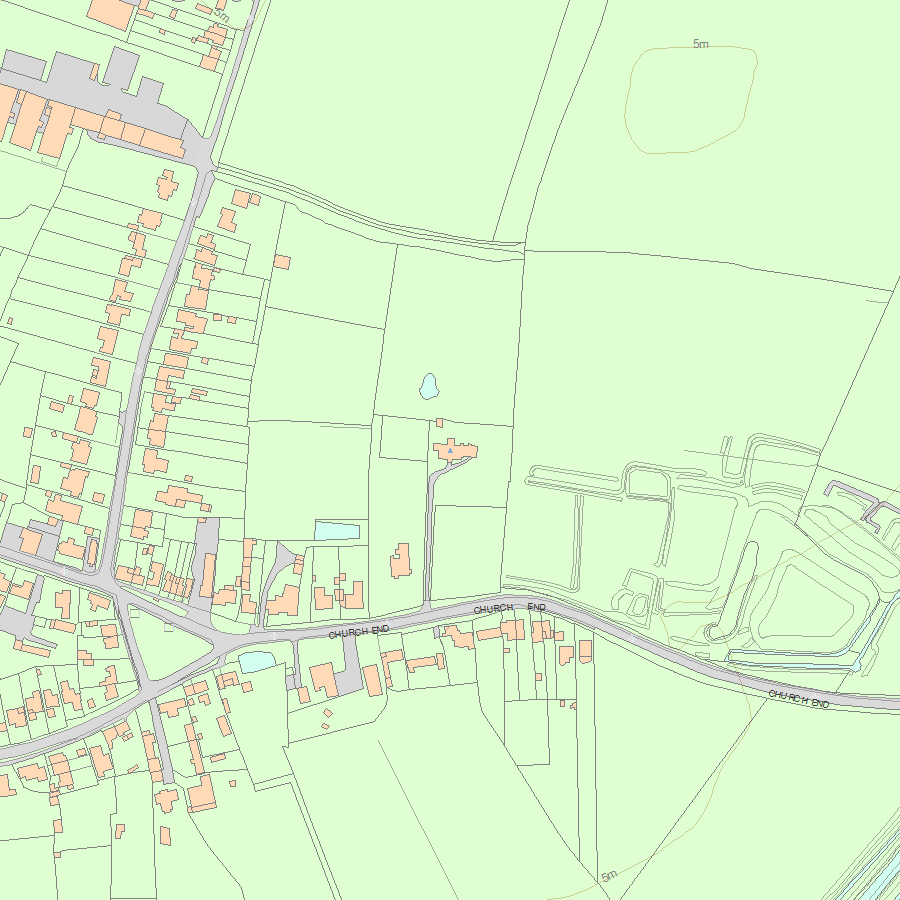The height and width of the screenshot is (900, 900).
Task: Click the 5m label on the closed contour ring
Action: [700, 44]
